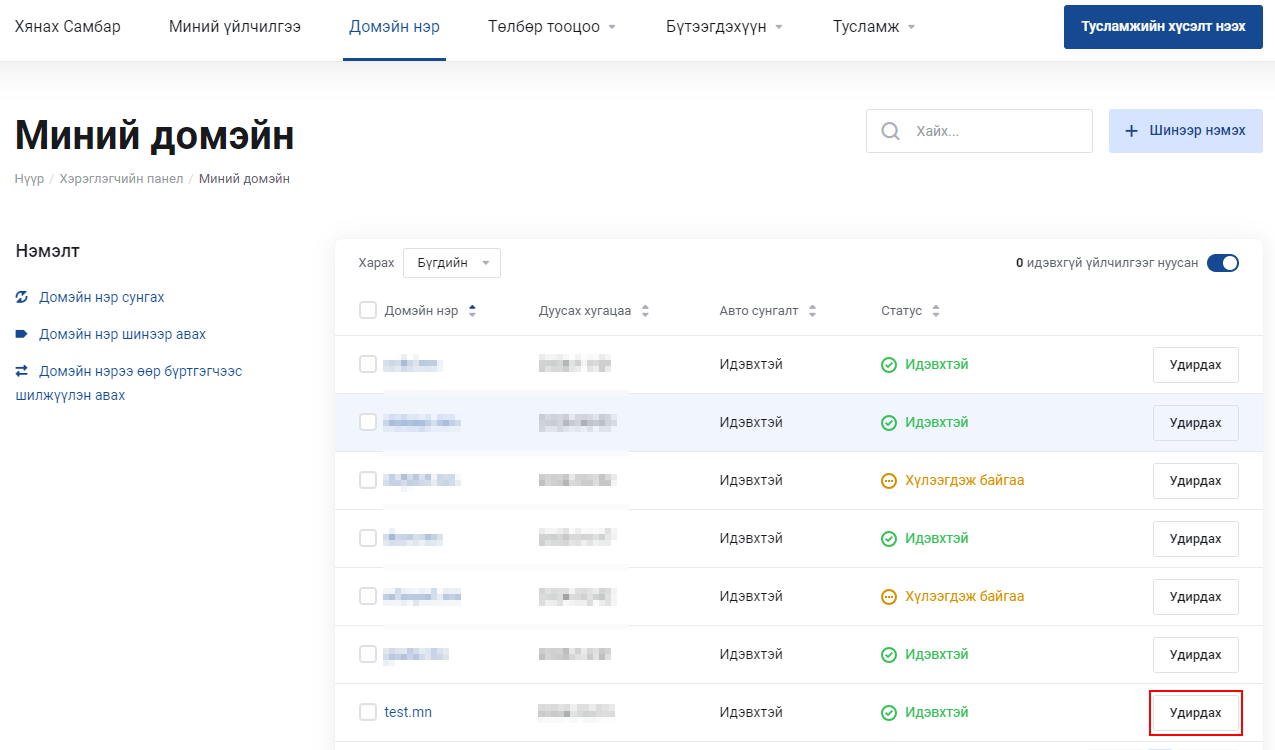Expand the Төлбөр тооцоо menu

point(552,27)
